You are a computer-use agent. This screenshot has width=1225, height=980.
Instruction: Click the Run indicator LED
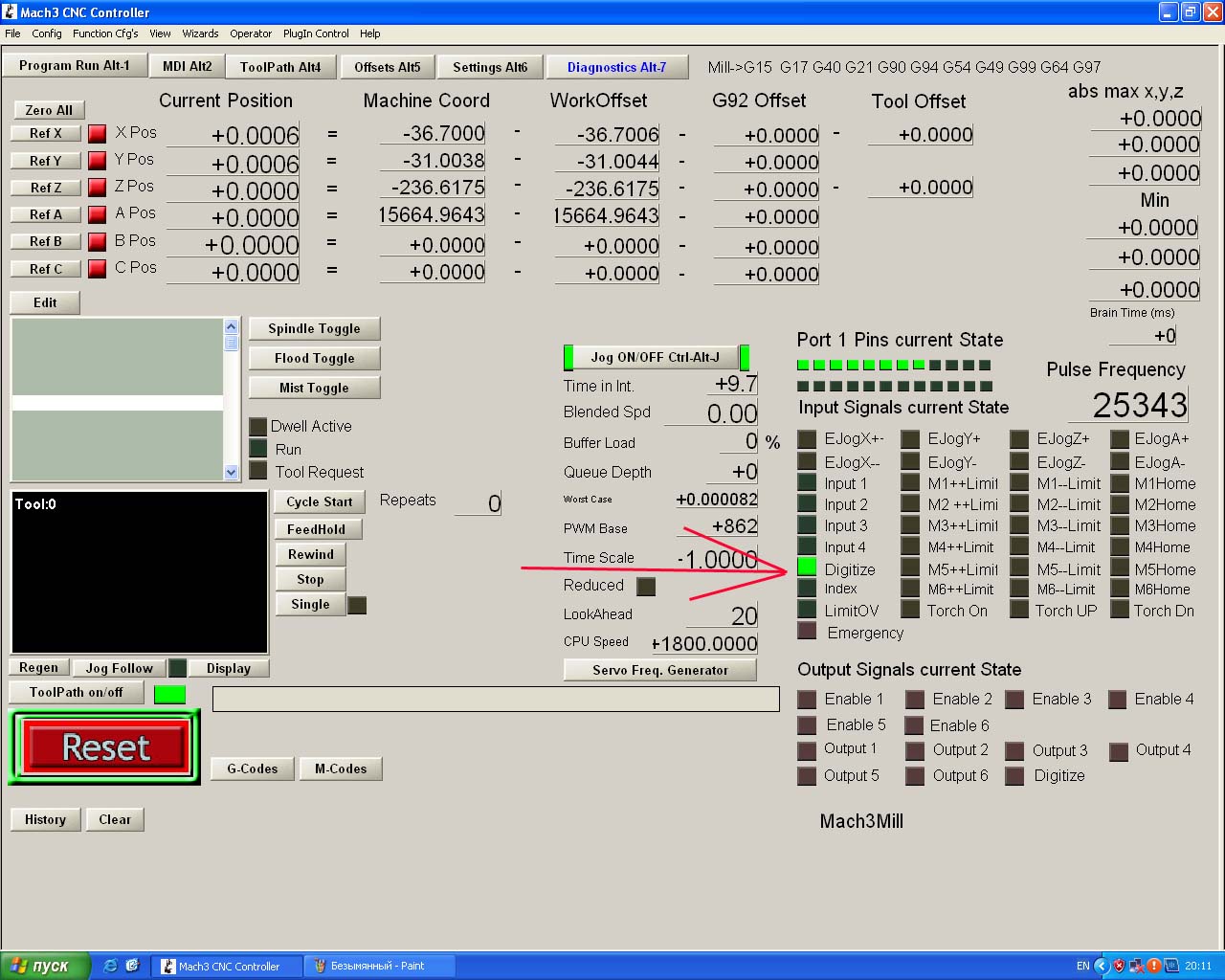(x=257, y=448)
